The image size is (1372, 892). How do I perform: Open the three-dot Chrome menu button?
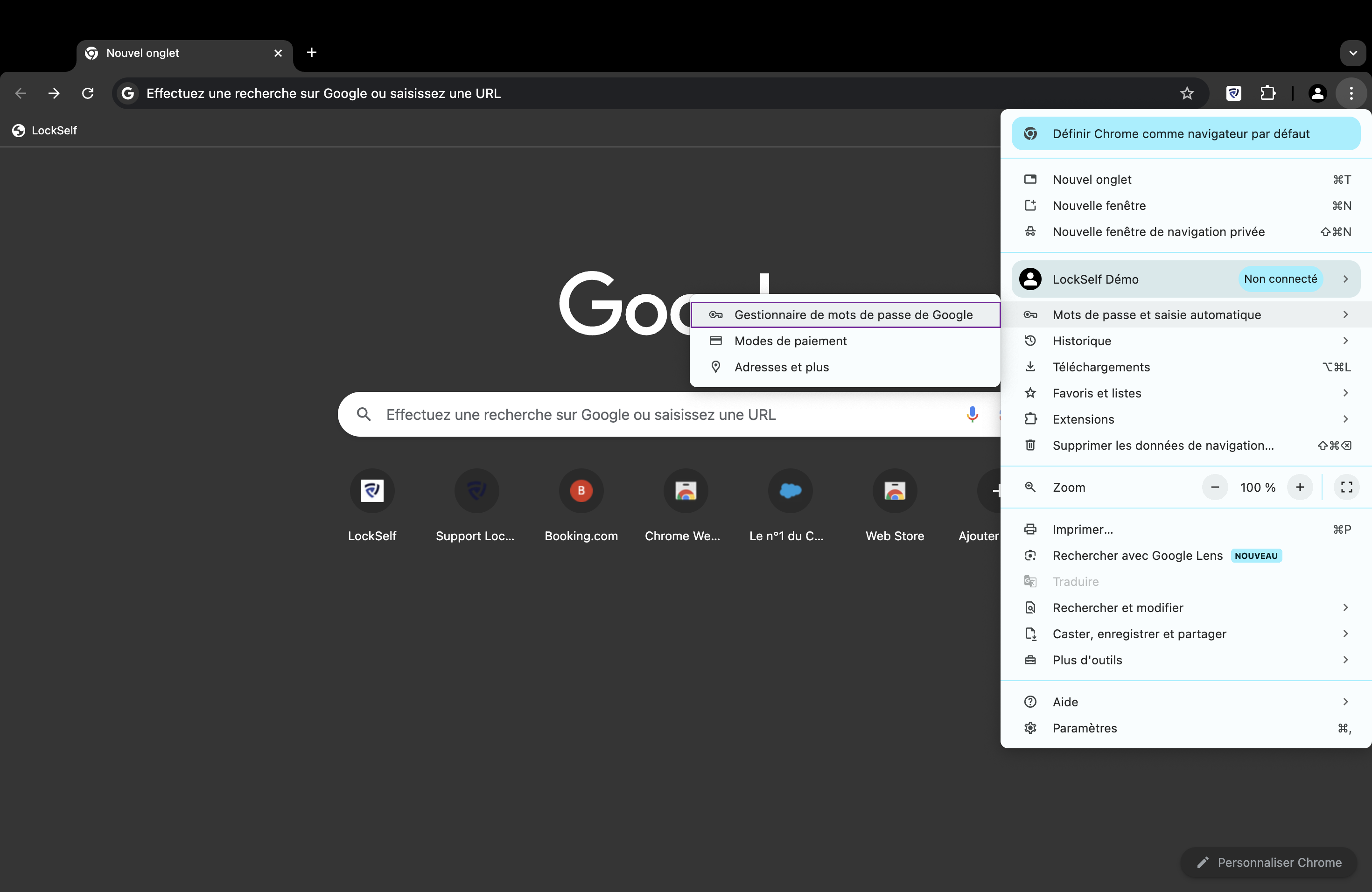pos(1351,93)
